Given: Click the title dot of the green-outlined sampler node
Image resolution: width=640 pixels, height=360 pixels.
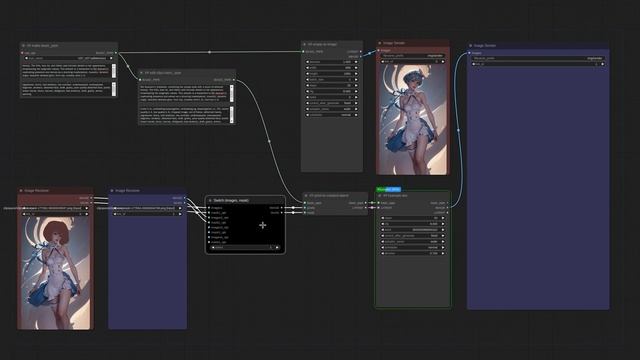Looking at the screenshot, I should tap(380, 196).
